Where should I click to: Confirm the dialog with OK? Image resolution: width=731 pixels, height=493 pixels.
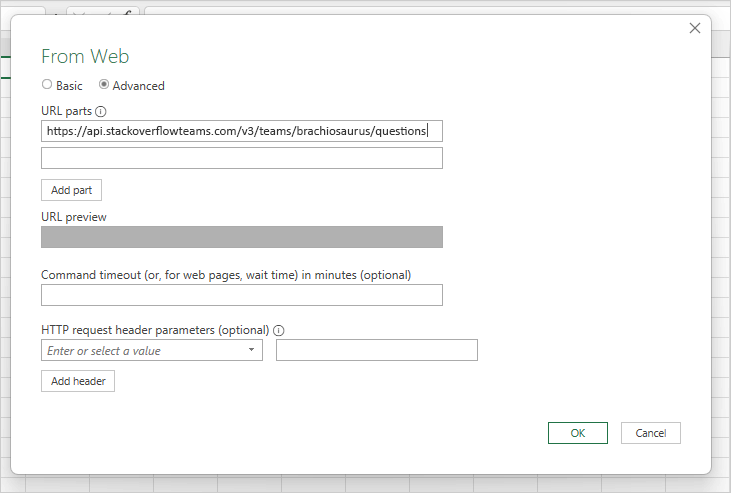[x=577, y=433]
